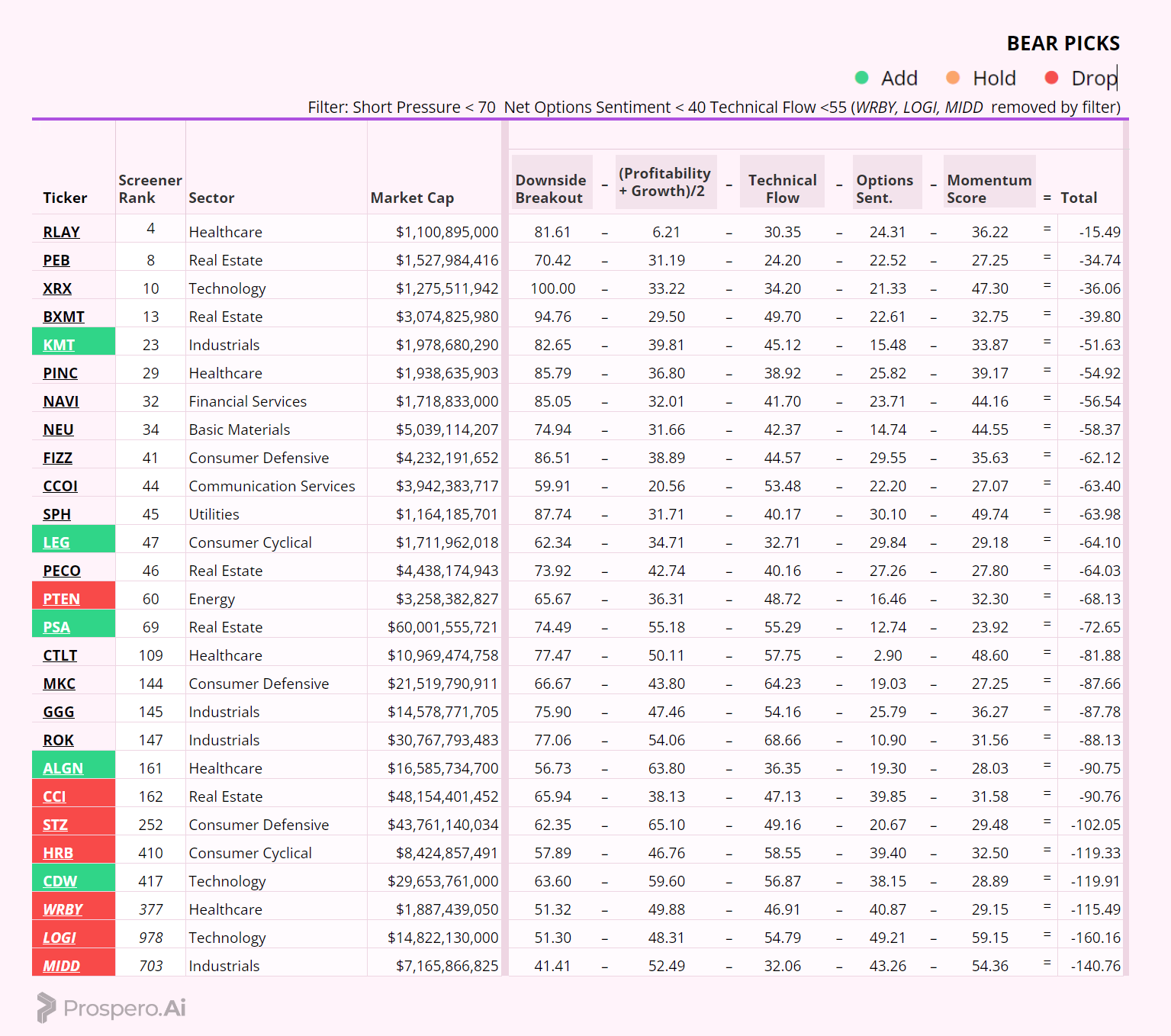Click the orange Hold legend dot

pyautogui.click(x=953, y=77)
